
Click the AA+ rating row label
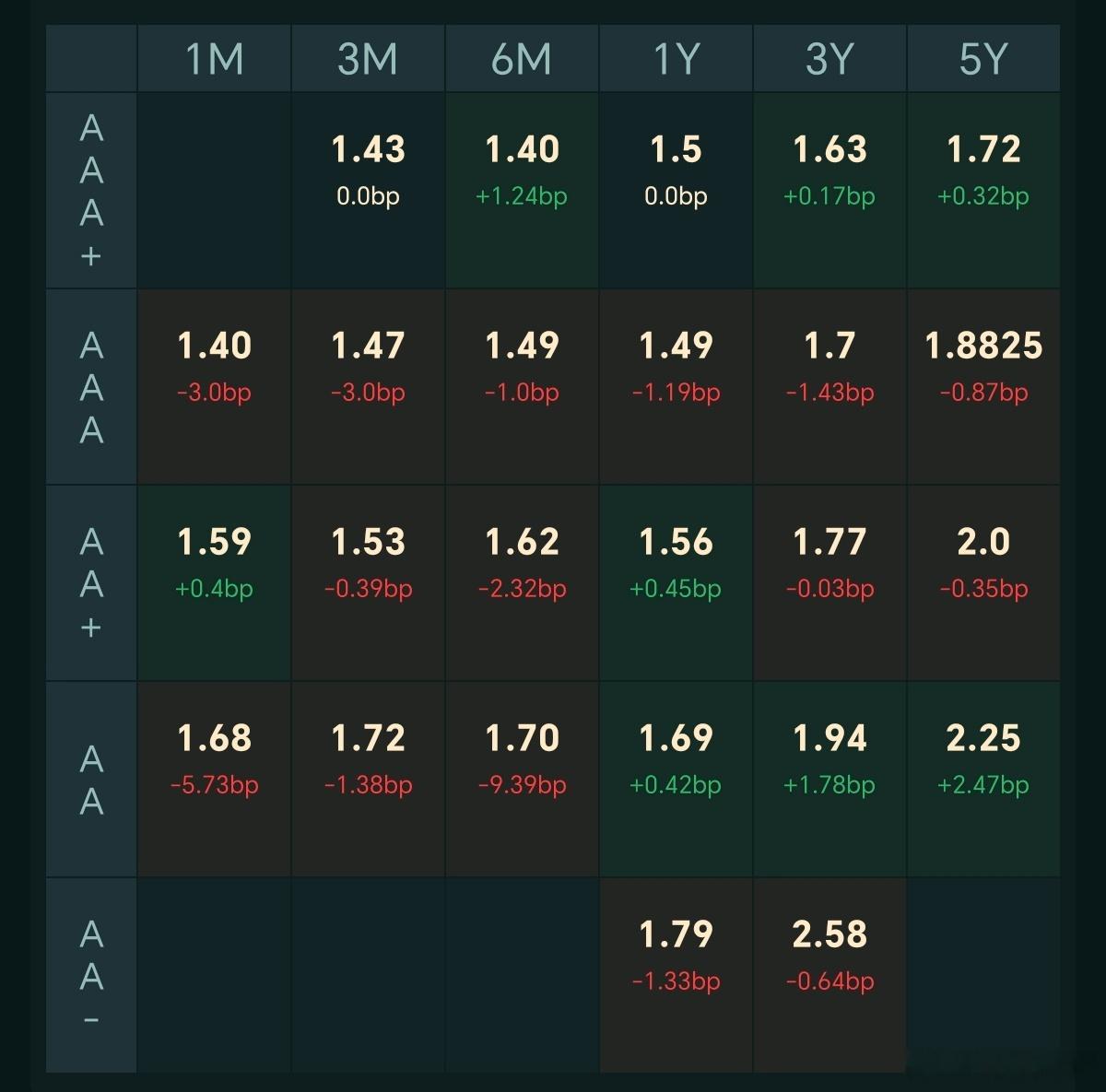(91, 583)
